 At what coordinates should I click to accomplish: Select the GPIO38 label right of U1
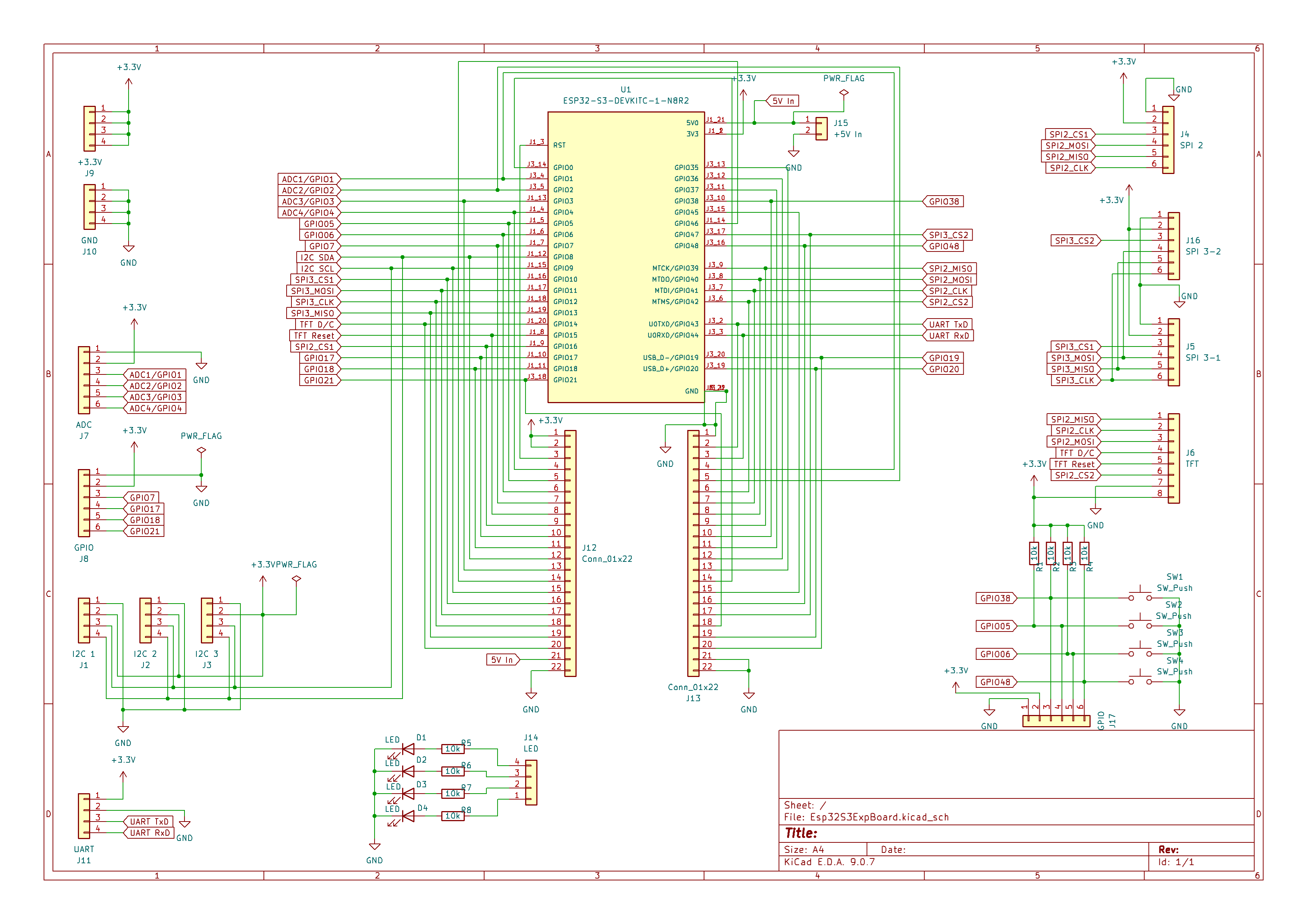pos(943,202)
